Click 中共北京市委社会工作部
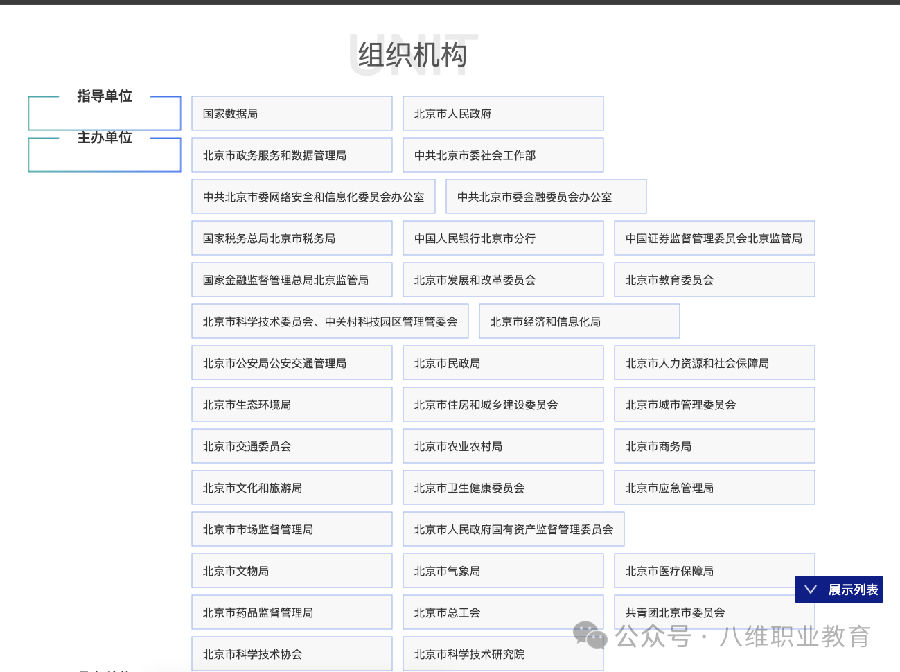900x672 pixels. pos(503,155)
